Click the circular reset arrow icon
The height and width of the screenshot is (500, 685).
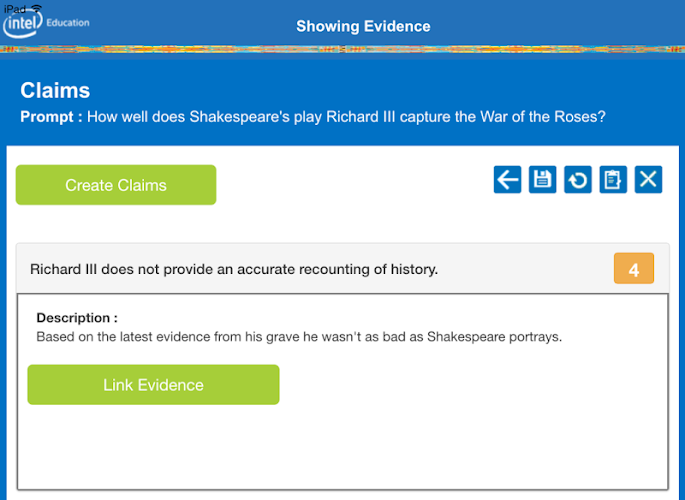point(577,180)
